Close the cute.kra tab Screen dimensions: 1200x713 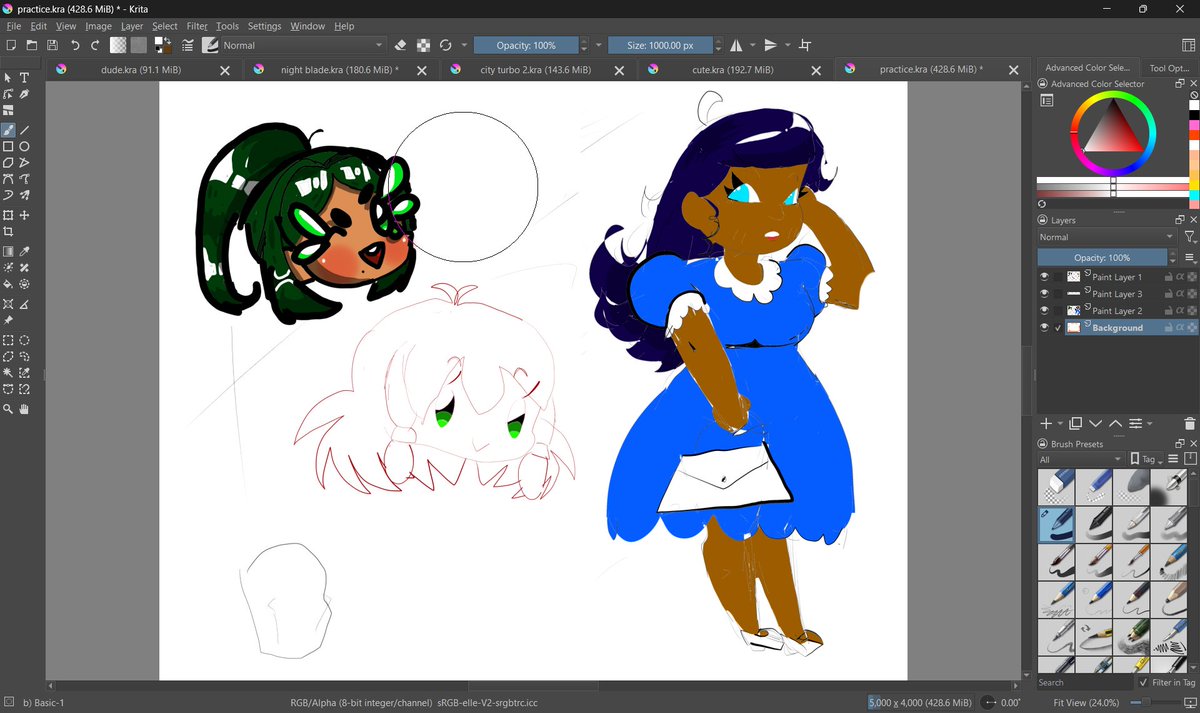(x=817, y=70)
